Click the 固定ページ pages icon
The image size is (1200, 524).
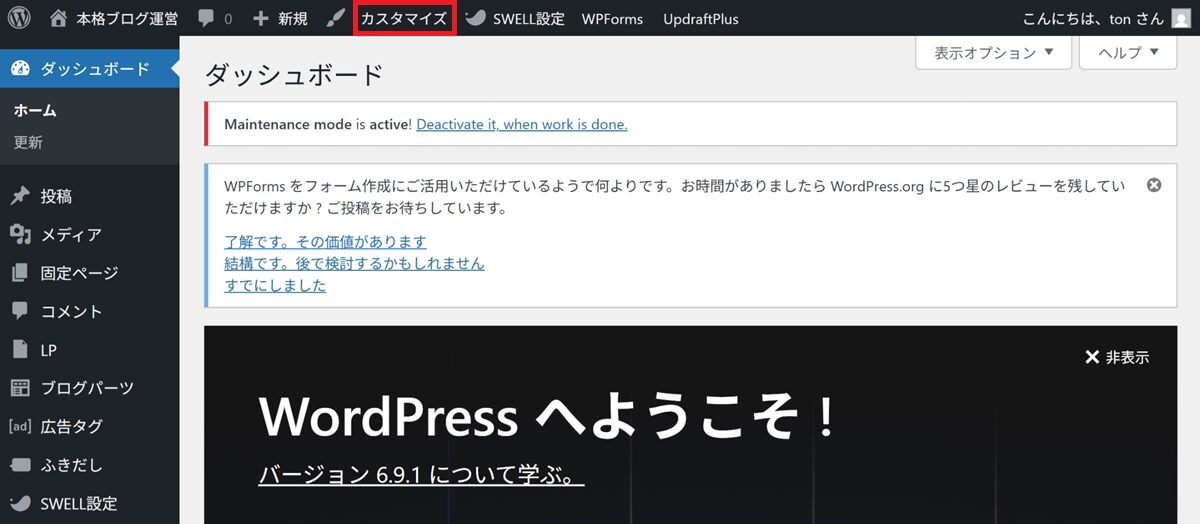click(20, 273)
